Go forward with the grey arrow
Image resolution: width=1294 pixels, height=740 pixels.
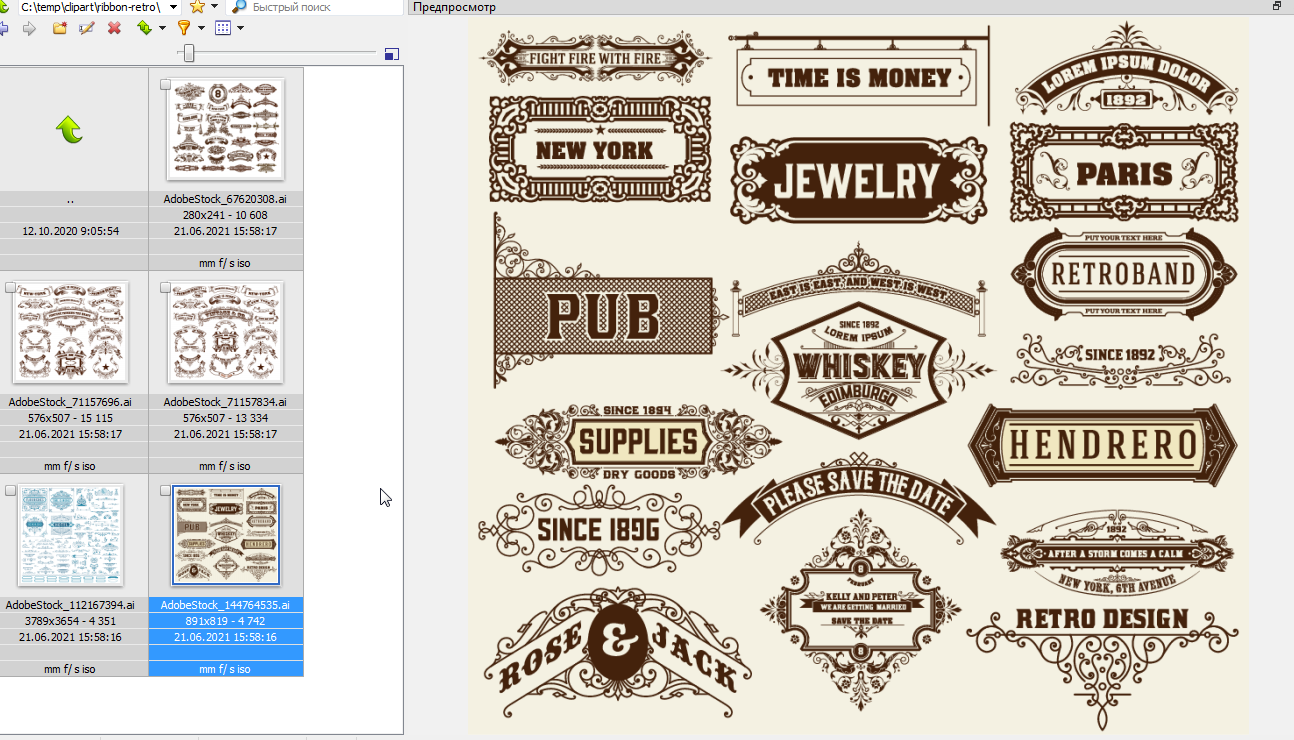click(29, 28)
